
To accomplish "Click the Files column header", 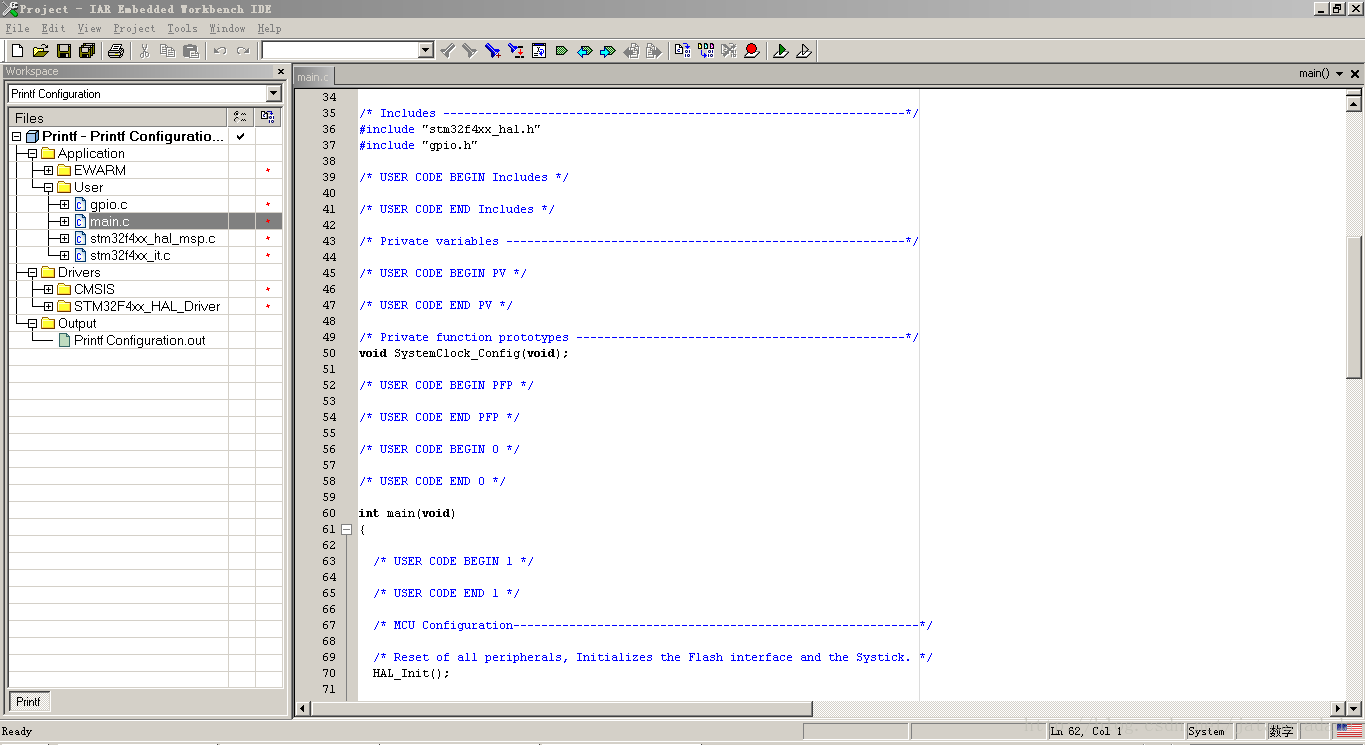I will tap(118, 118).
